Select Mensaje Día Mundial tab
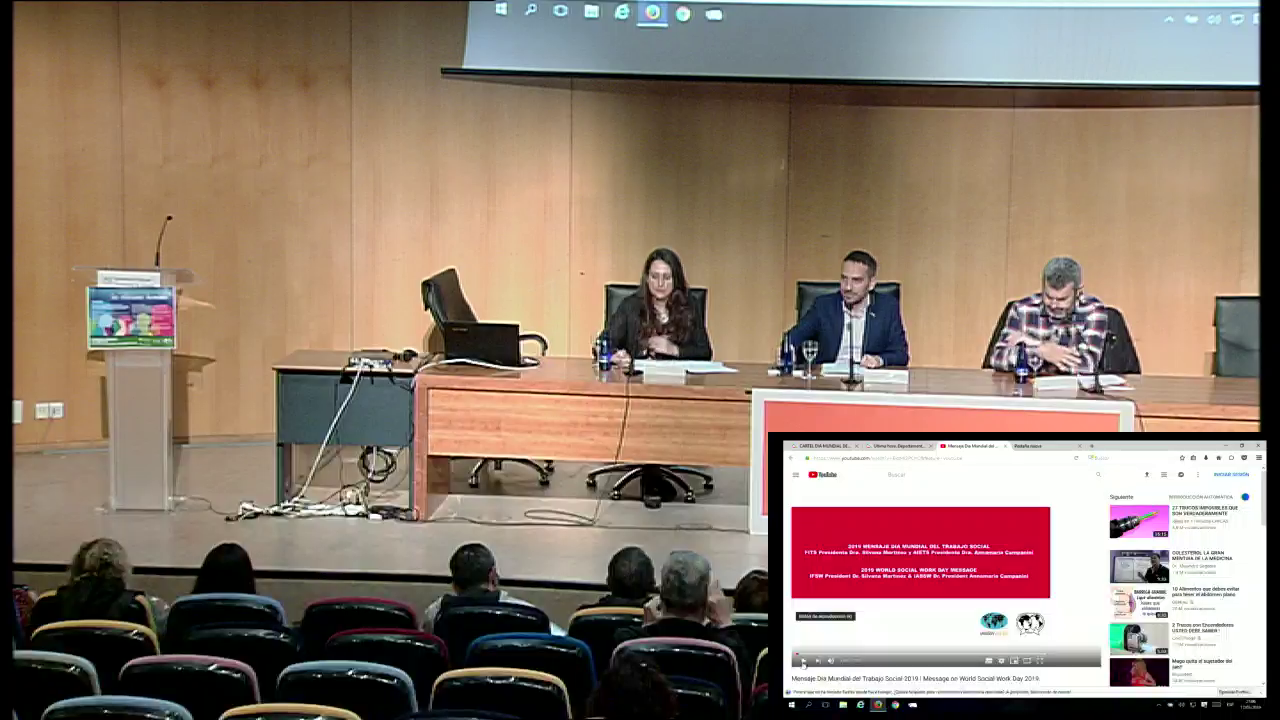Image resolution: width=1280 pixels, height=720 pixels. coord(974,446)
